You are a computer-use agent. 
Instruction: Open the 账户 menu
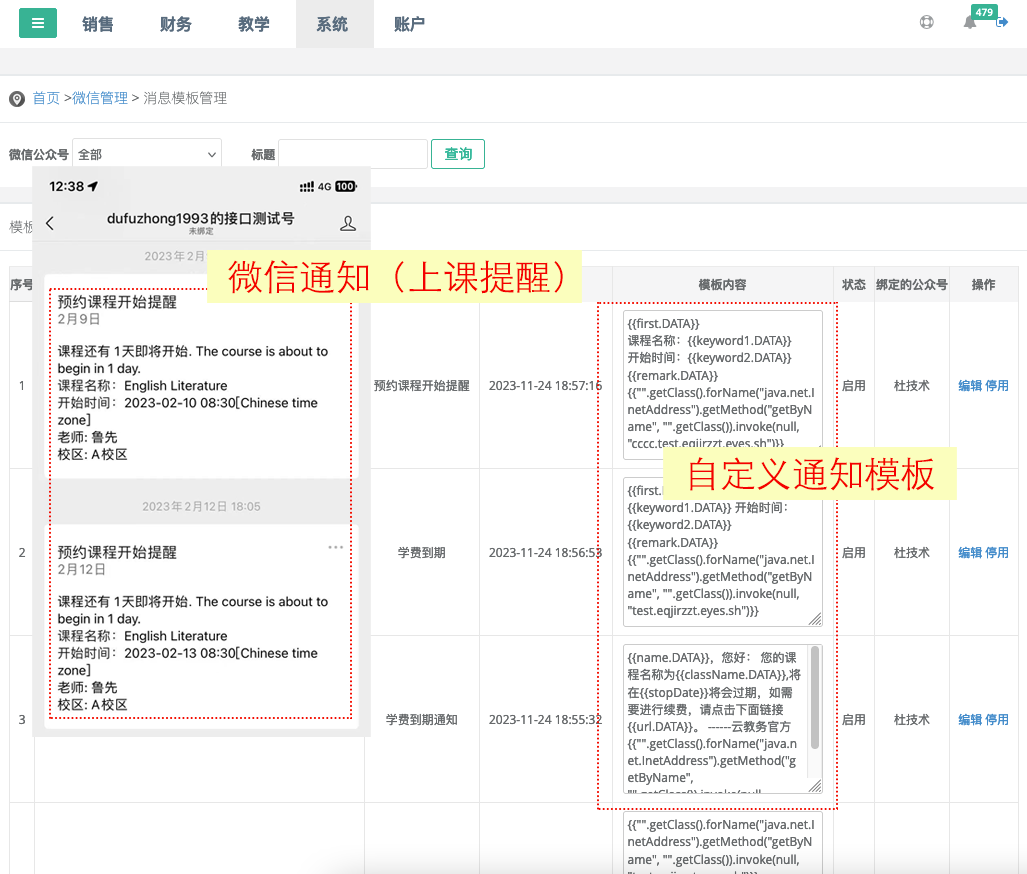tap(410, 24)
